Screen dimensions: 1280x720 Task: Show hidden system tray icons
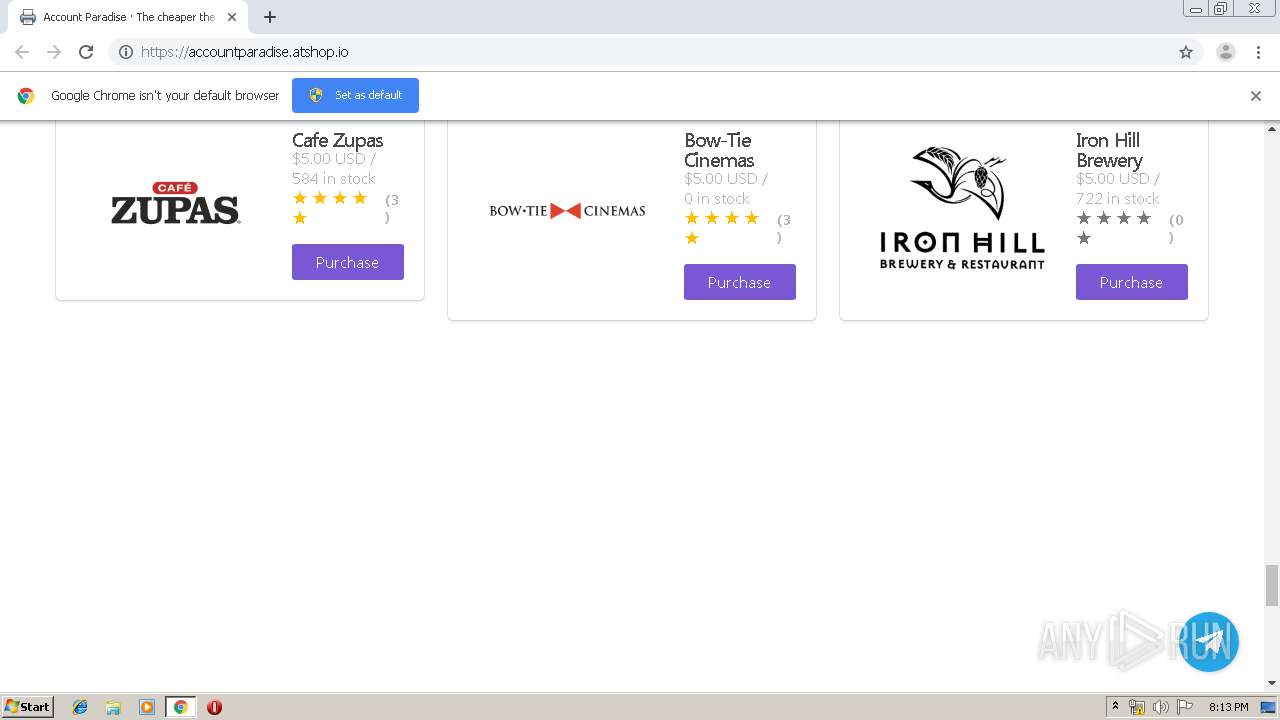tap(1115, 707)
